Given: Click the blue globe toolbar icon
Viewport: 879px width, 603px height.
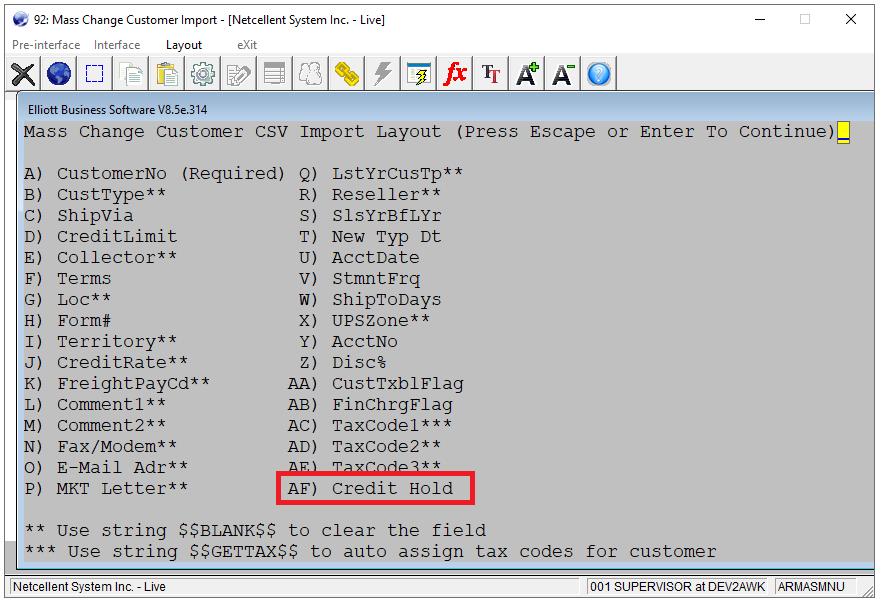Looking at the screenshot, I should pyautogui.click(x=59, y=74).
